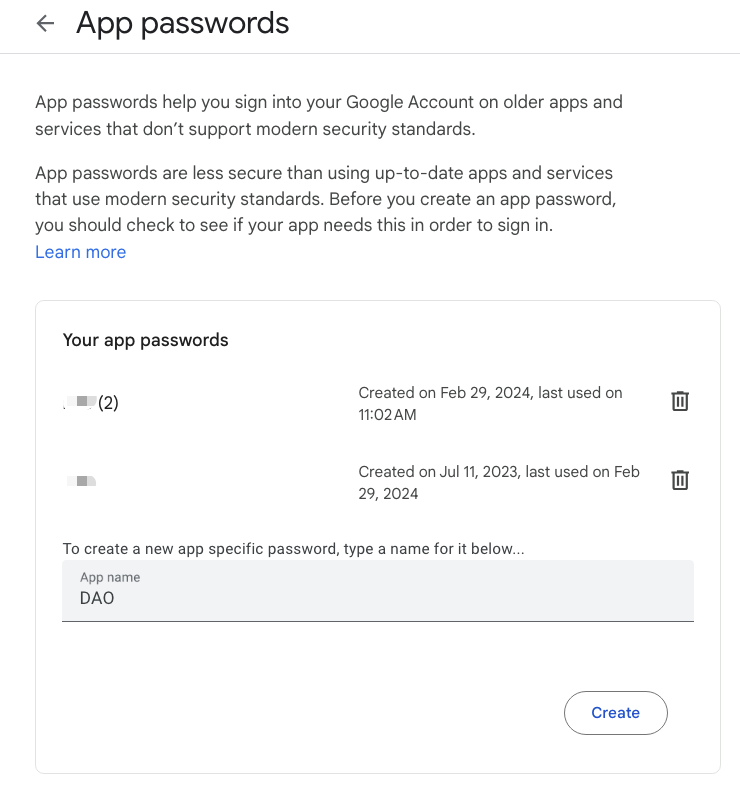Click the 'you should check' sentence before Learn more

pyautogui.click(x=294, y=225)
